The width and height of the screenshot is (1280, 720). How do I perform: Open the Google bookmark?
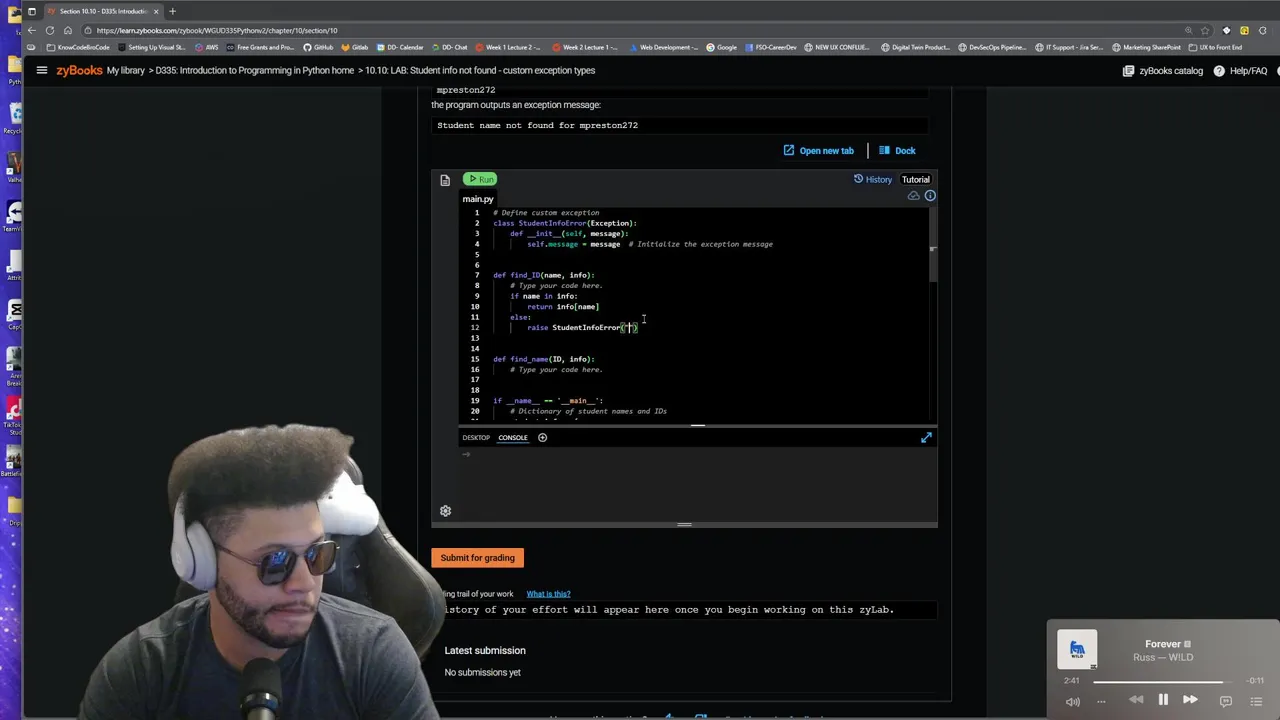722,47
